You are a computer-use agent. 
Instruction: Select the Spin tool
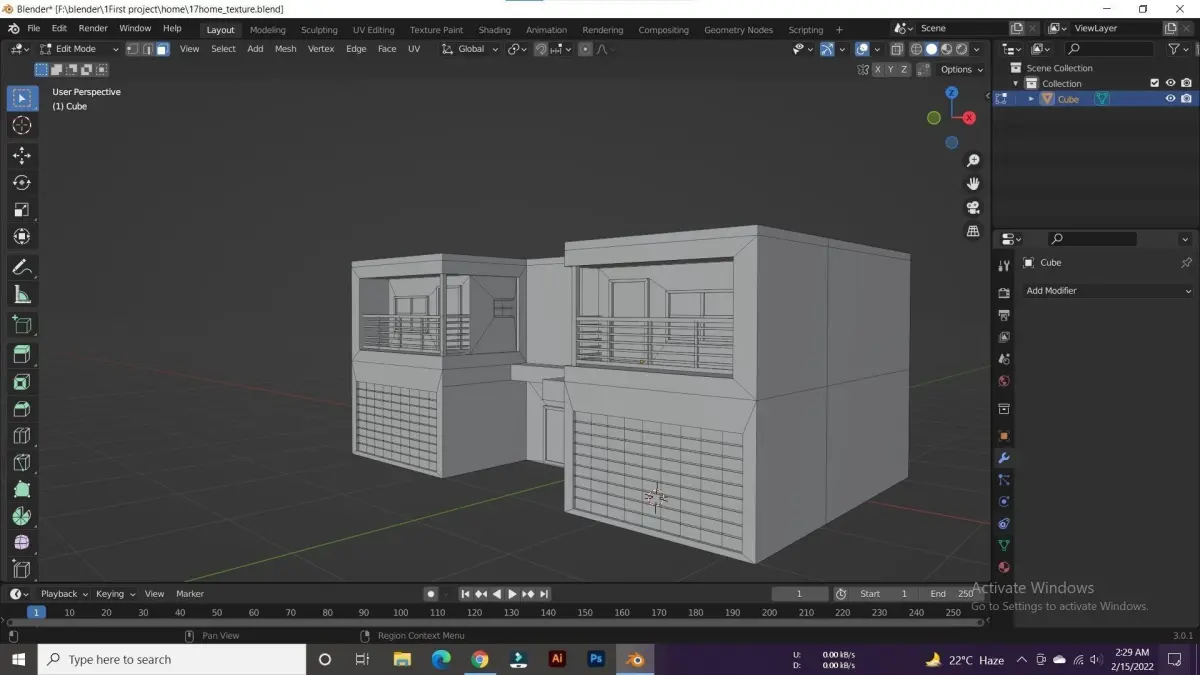pyautogui.click(x=22, y=517)
